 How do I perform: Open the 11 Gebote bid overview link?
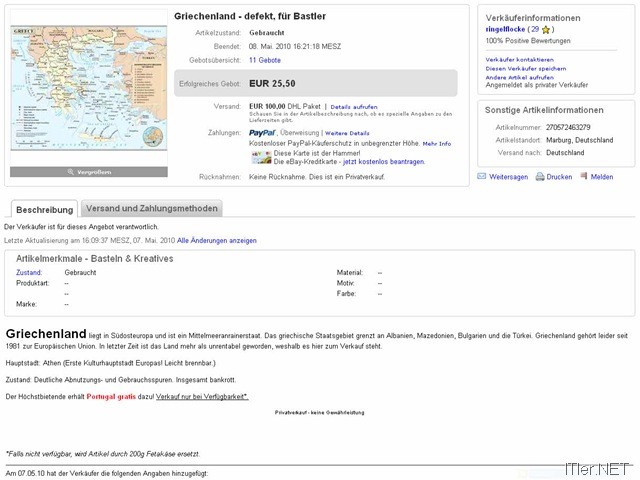coord(265,60)
